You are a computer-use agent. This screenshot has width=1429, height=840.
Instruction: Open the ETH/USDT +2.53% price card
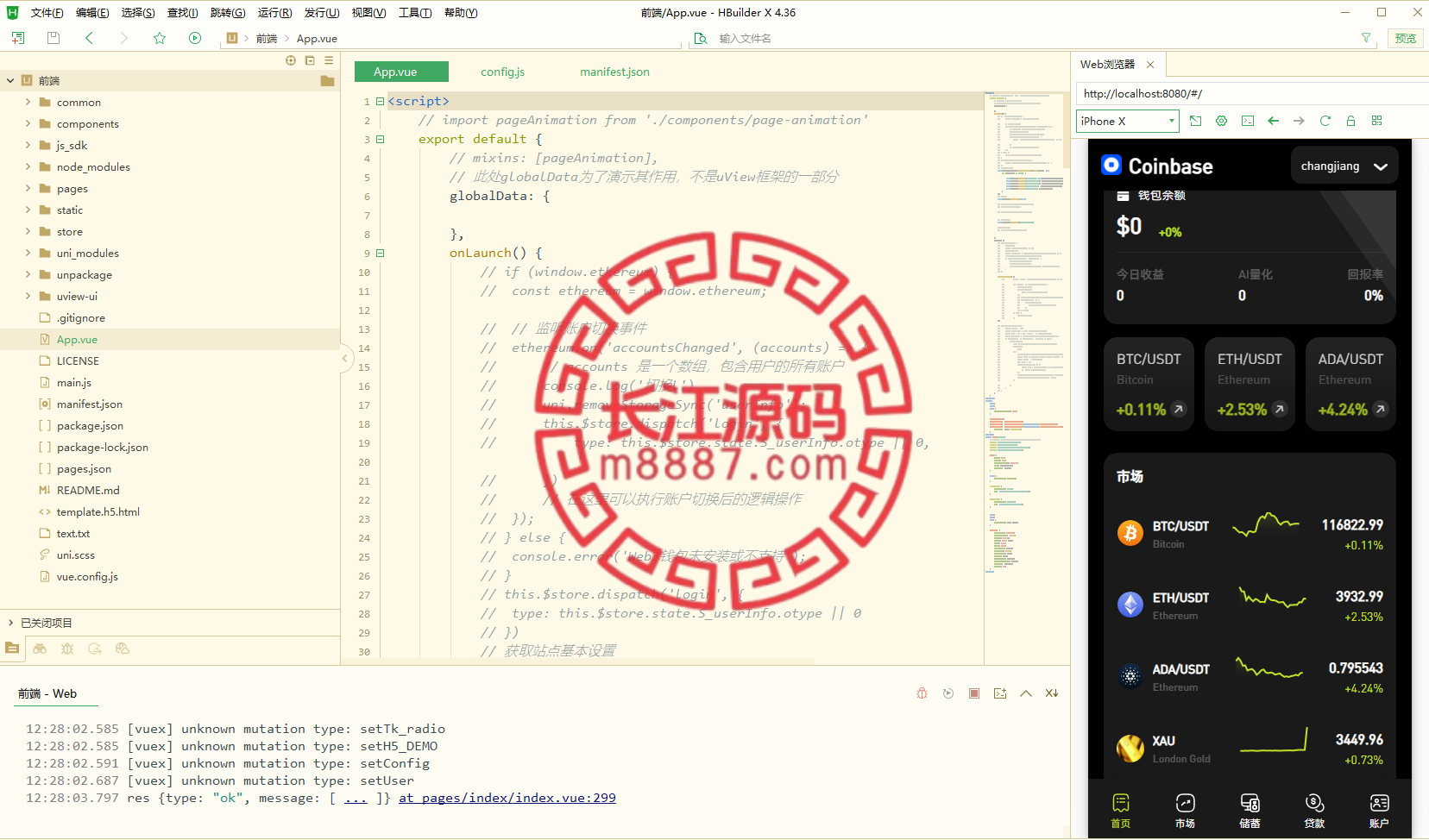click(1250, 384)
